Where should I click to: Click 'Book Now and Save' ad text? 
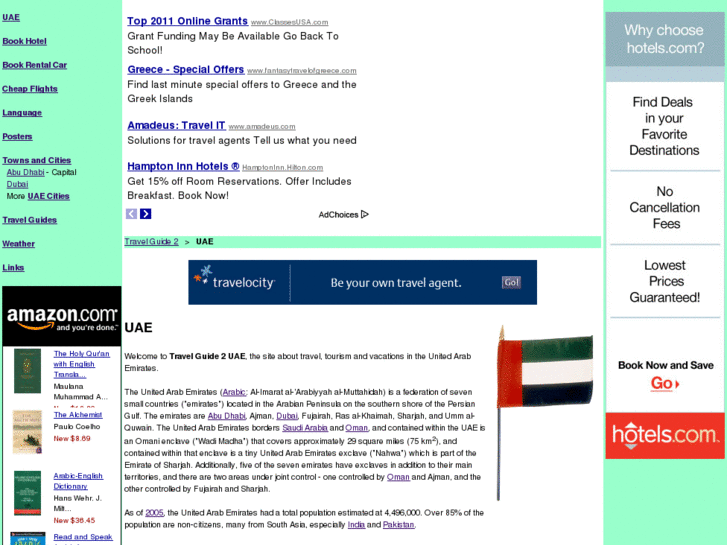pyautogui.click(x=665, y=365)
